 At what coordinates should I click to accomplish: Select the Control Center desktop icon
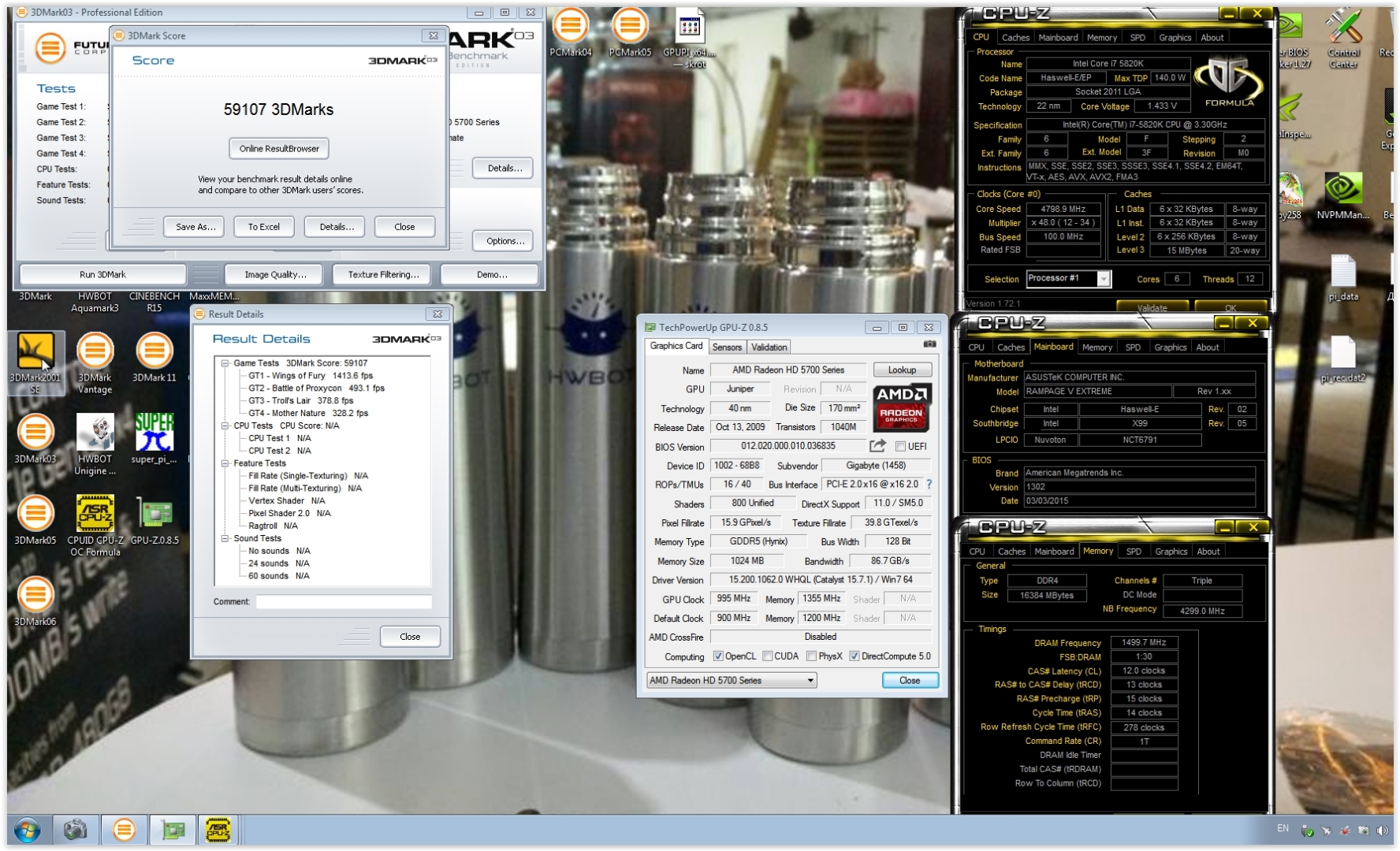tap(1343, 39)
